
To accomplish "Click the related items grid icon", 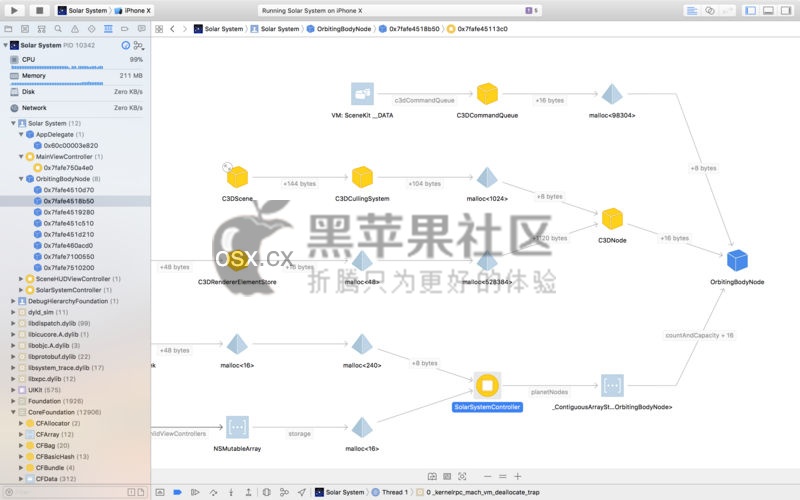I will pos(159,29).
